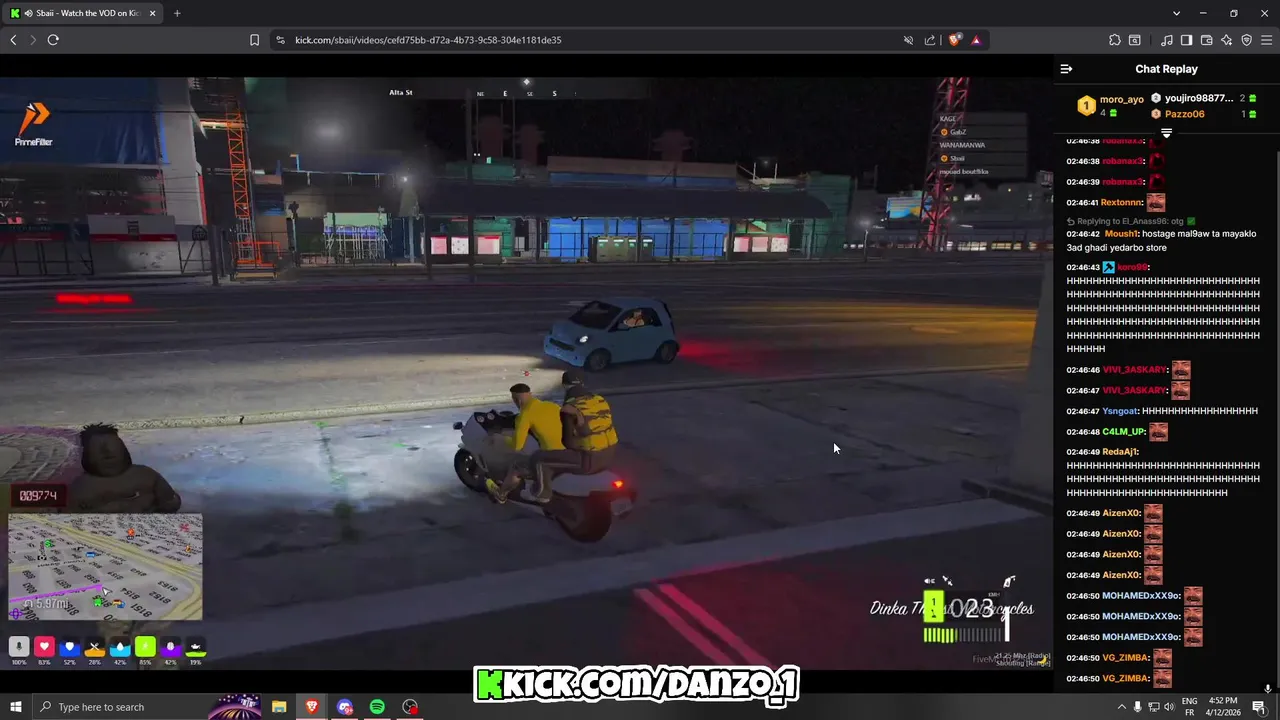Click username Moush1 in chat
The image size is (1280, 720).
[x=1121, y=234]
